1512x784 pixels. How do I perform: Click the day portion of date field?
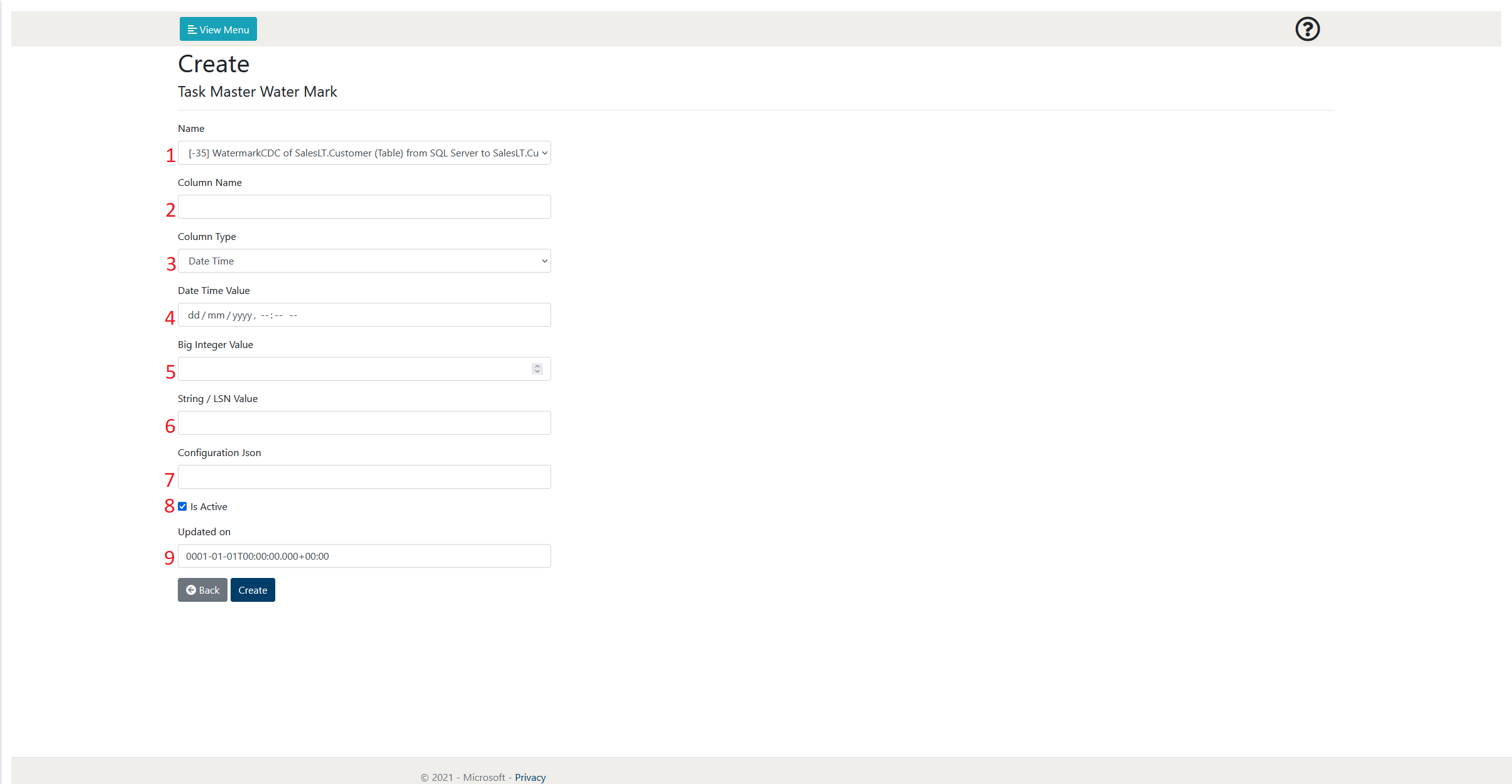[x=194, y=315]
